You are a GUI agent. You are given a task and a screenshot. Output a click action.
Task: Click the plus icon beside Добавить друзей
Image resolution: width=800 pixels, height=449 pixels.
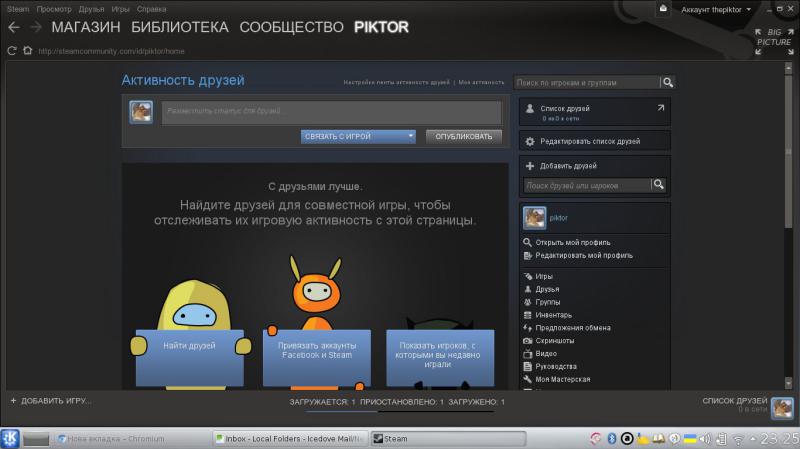530,166
